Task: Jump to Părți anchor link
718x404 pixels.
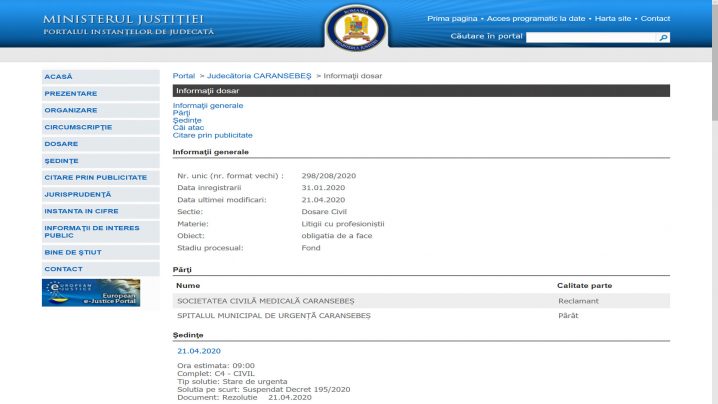Action: (181, 113)
